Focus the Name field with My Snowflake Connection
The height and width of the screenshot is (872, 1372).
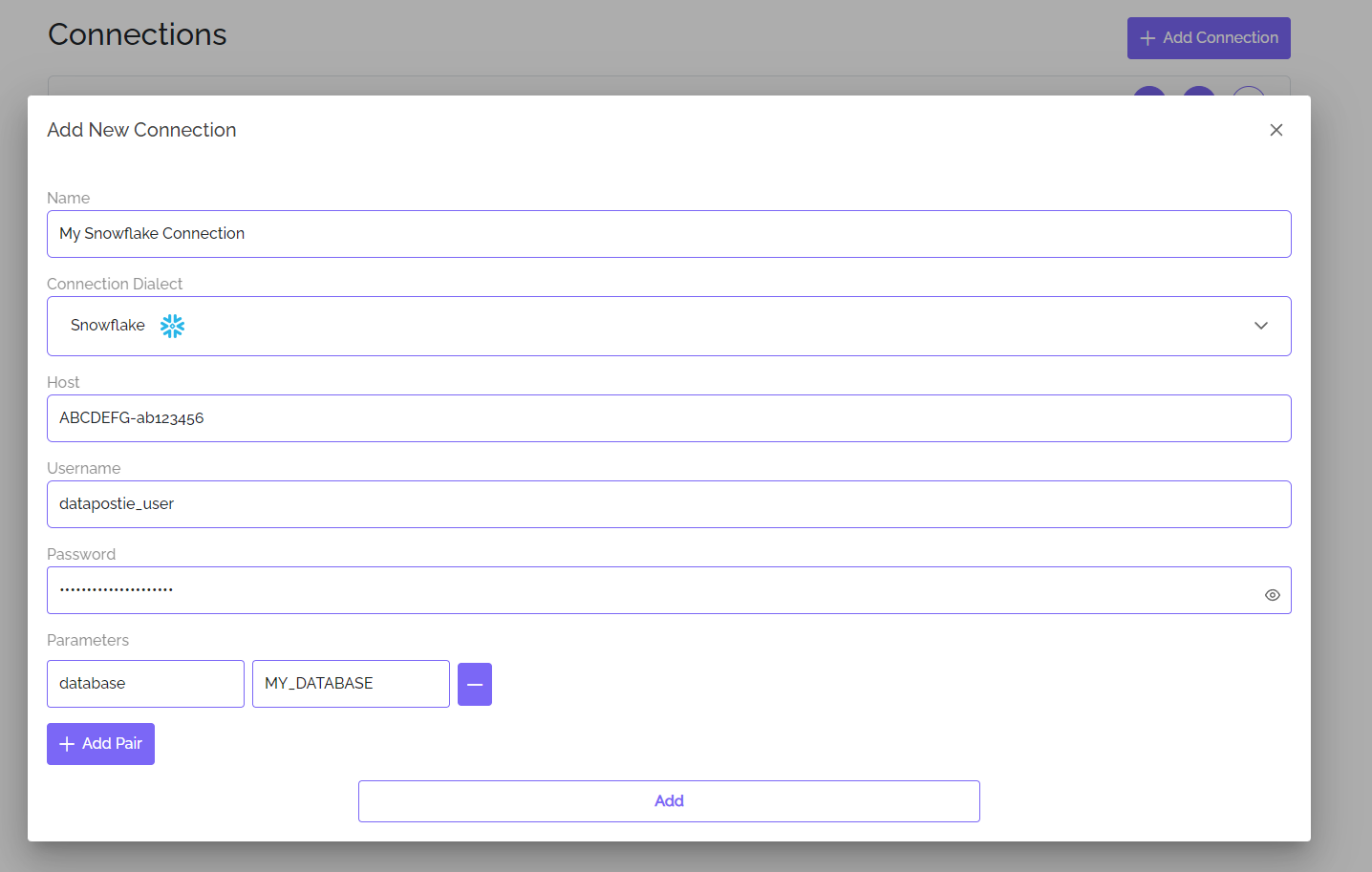[x=669, y=234]
